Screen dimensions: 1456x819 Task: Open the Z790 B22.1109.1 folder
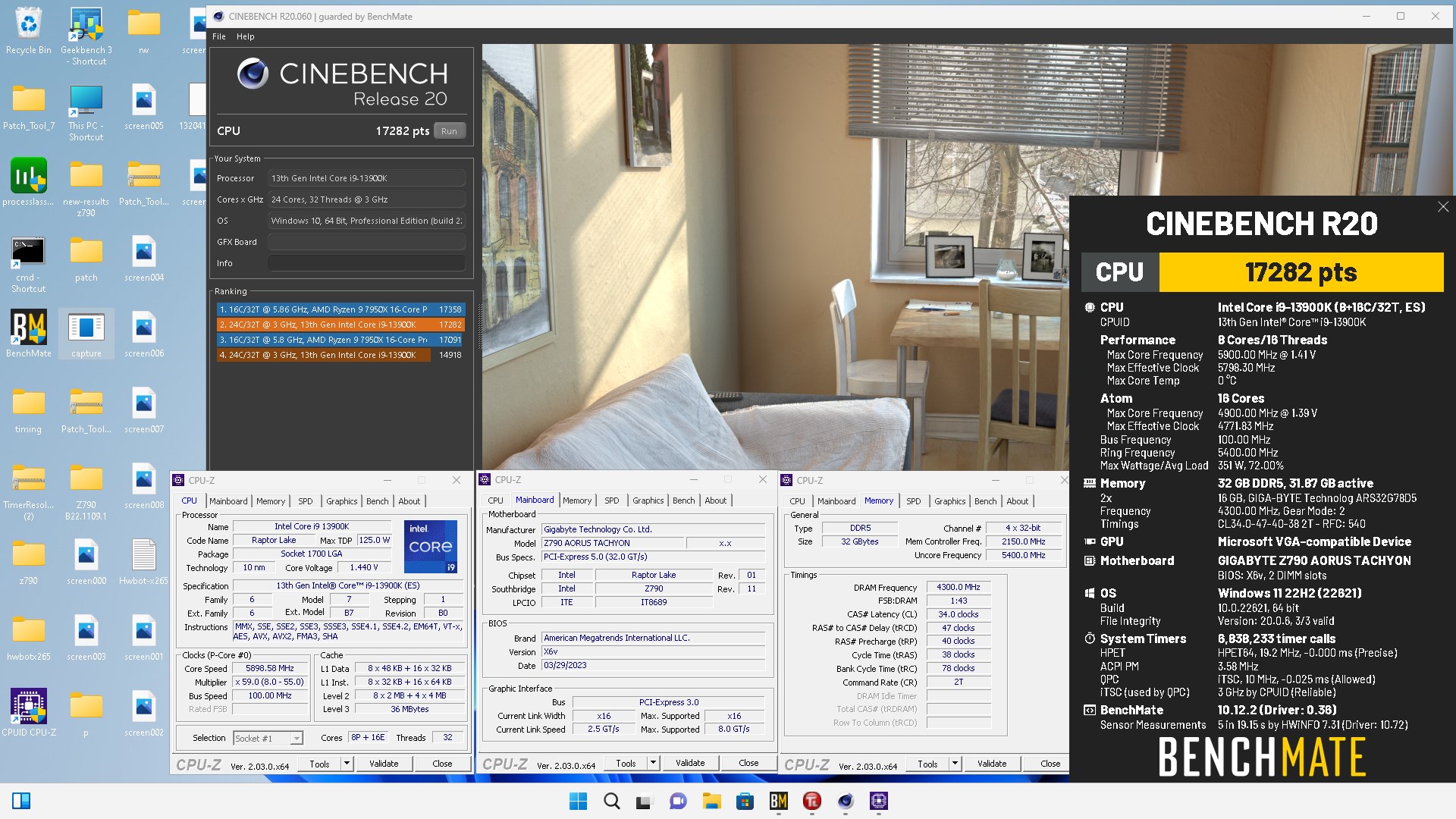pyautogui.click(x=86, y=491)
